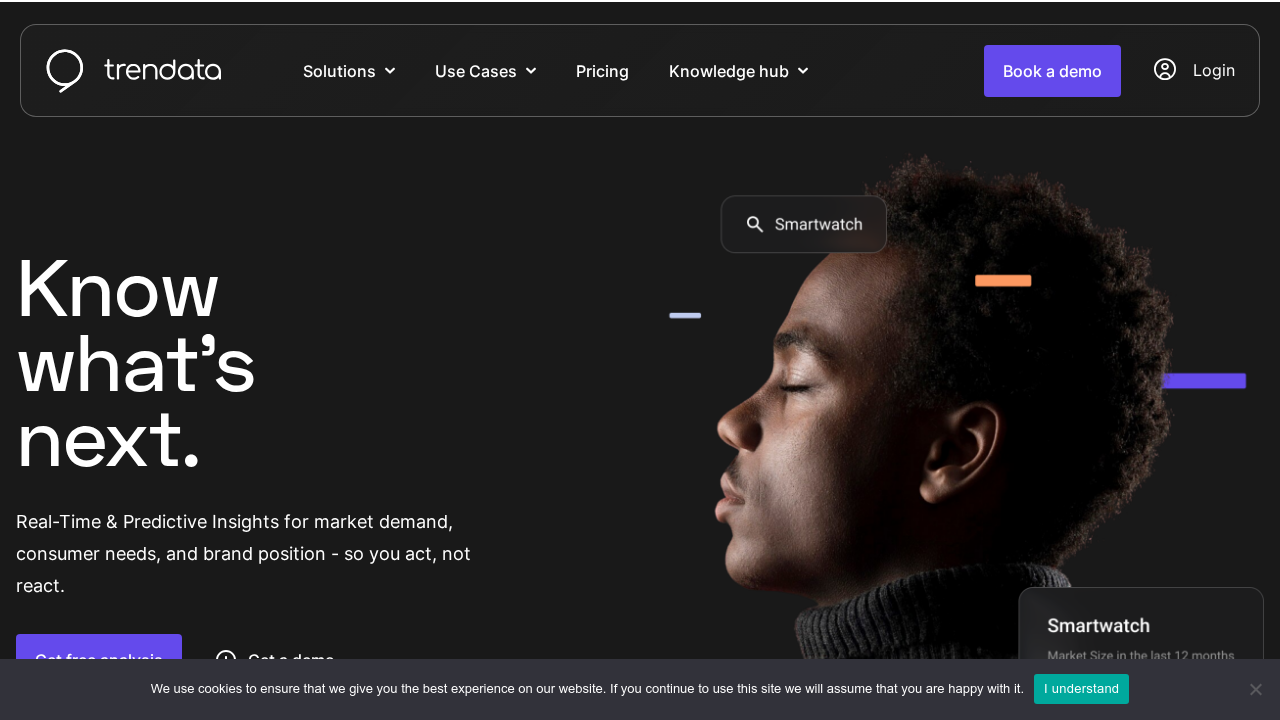1280x720 pixels.
Task: Click the account circle icon beside Login
Action: [1164, 70]
